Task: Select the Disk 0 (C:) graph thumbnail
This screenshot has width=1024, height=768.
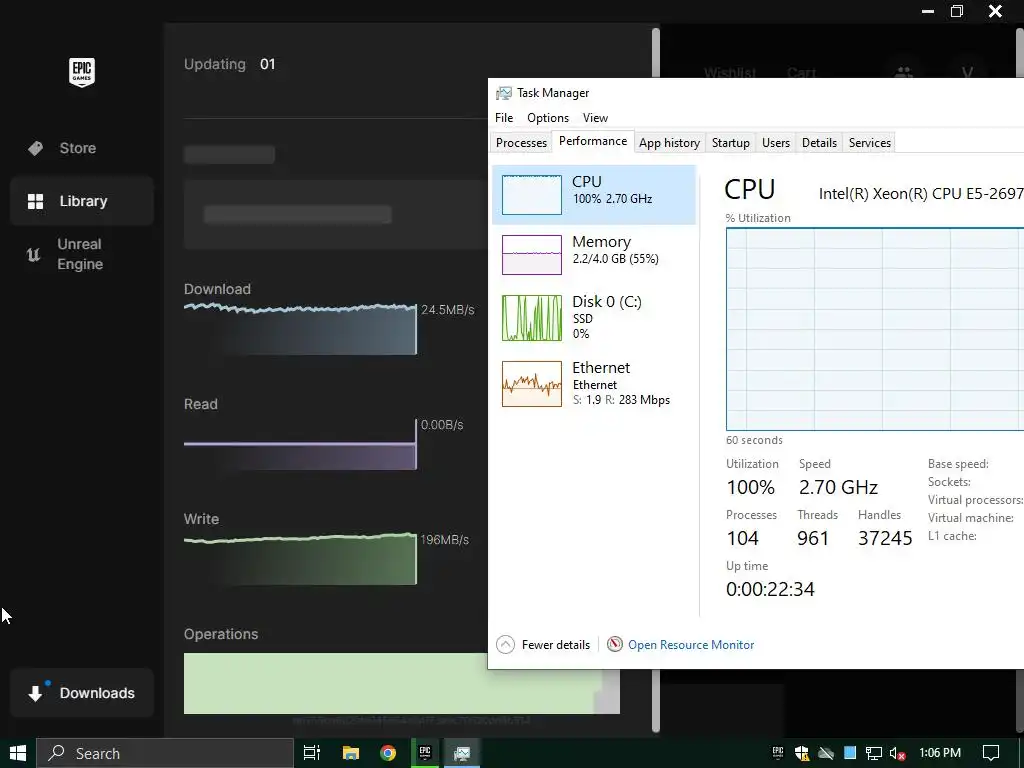Action: pos(532,318)
